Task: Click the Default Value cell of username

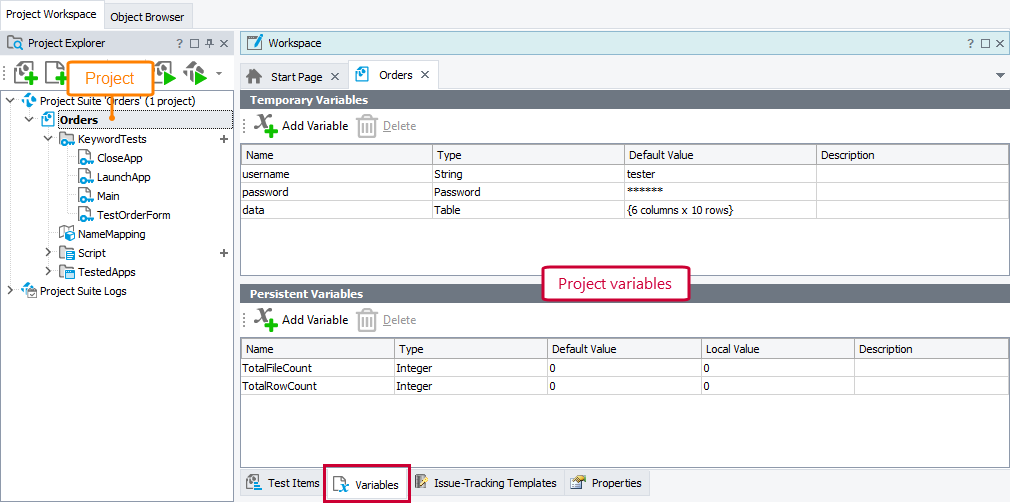Action: coord(719,174)
